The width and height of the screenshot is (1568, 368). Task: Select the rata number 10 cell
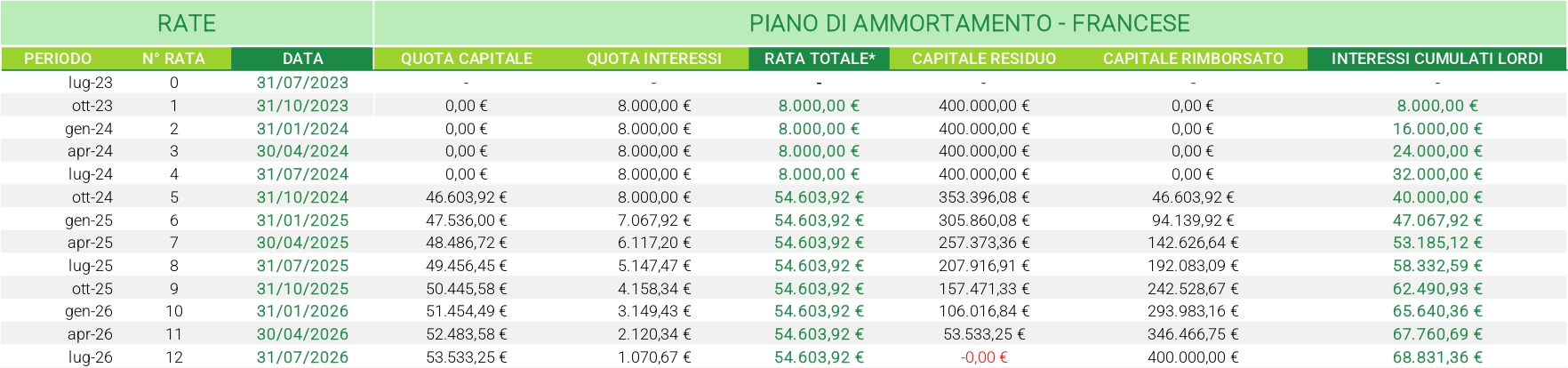click(x=173, y=311)
